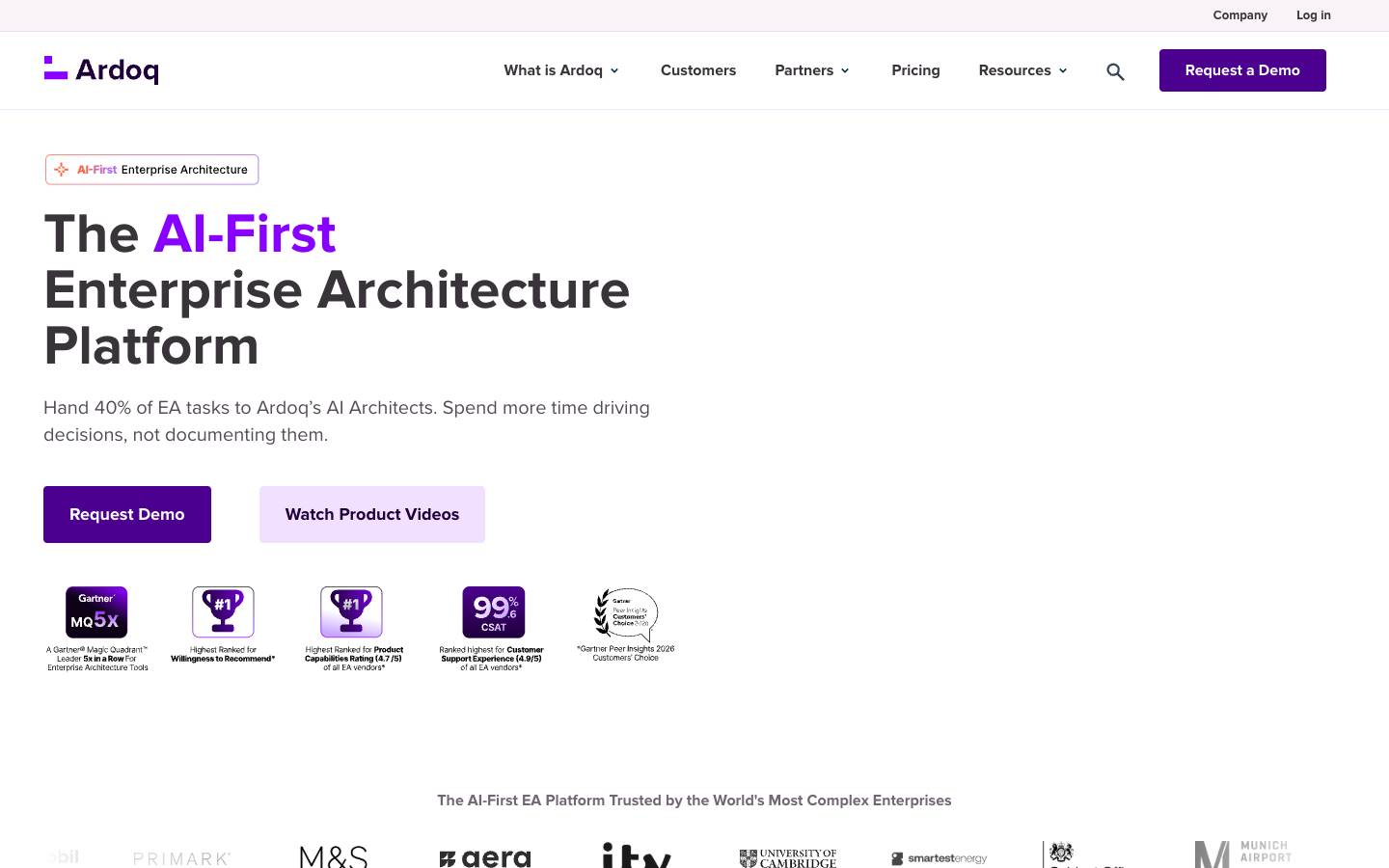
Task: Select the Product Capabilities Rating trophy badge
Action: (x=351, y=612)
